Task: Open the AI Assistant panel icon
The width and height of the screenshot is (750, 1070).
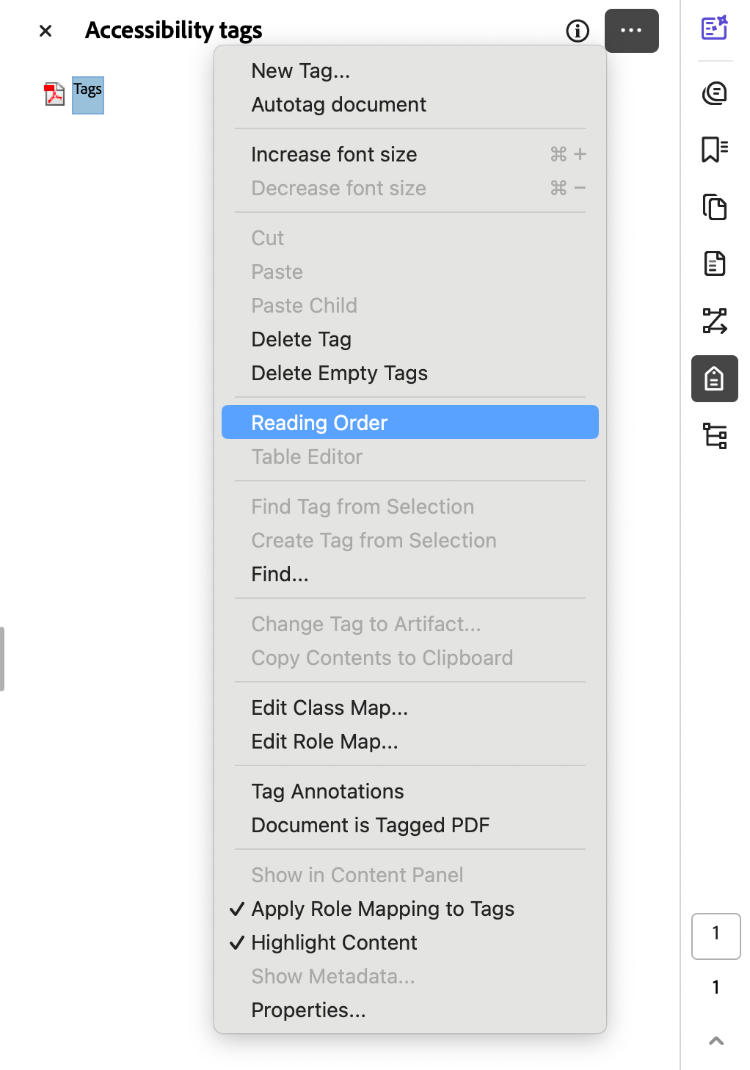Action: click(x=714, y=28)
